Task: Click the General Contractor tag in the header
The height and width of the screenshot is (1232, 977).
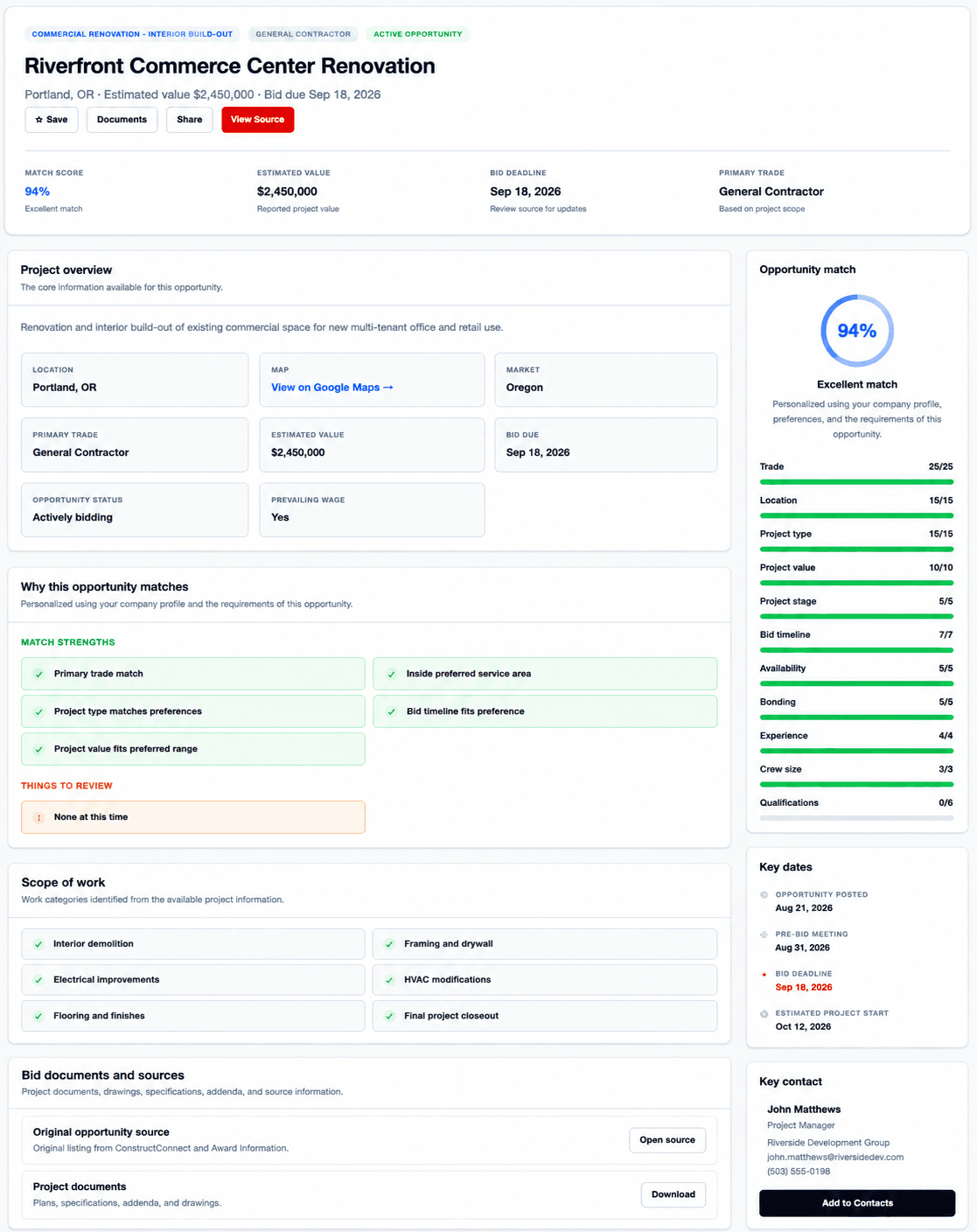Action: pos(304,34)
